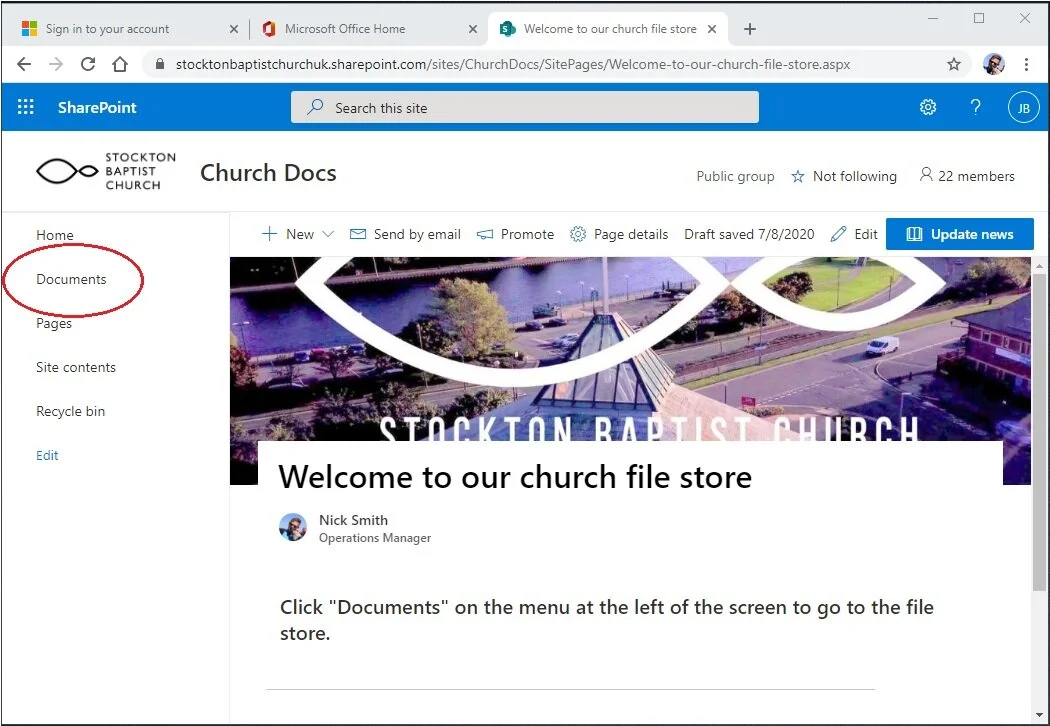Click the Welcome to our church file store heading

515,477
